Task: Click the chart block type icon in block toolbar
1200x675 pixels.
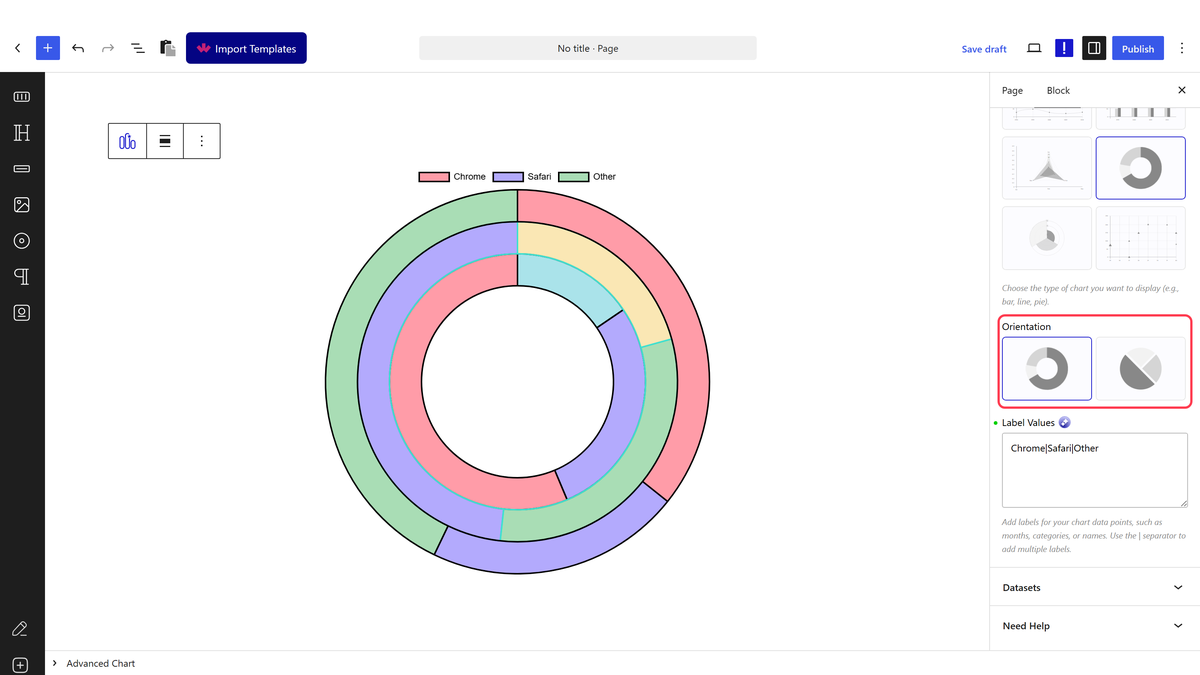Action: [x=127, y=141]
